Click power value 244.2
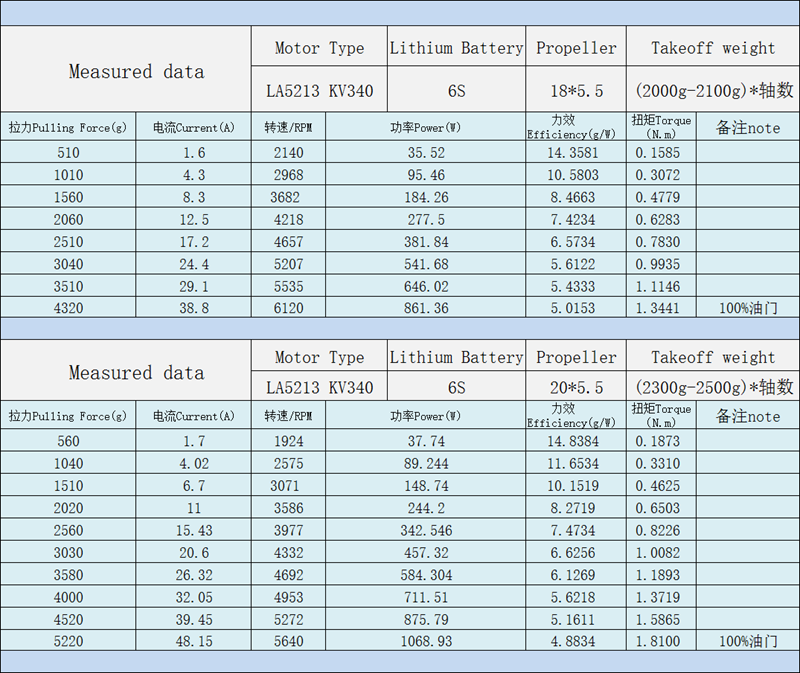The image size is (800, 673). 426,508
